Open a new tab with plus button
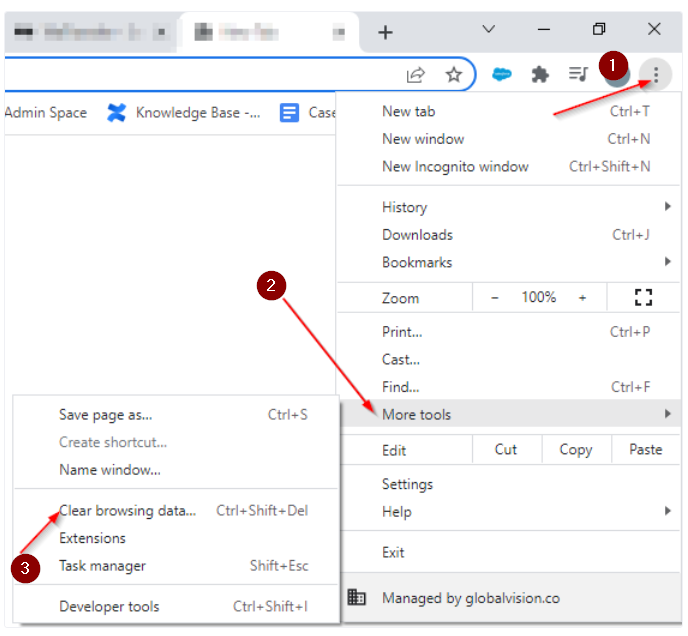The height and width of the screenshot is (636, 688). coord(385,32)
